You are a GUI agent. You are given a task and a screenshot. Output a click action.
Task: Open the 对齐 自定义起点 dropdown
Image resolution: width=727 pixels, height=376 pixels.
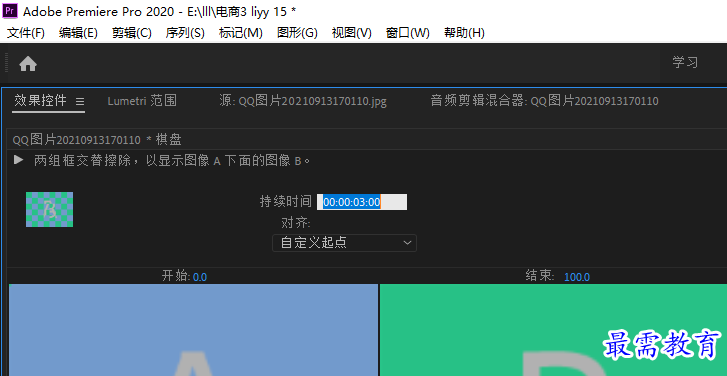tap(344, 243)
